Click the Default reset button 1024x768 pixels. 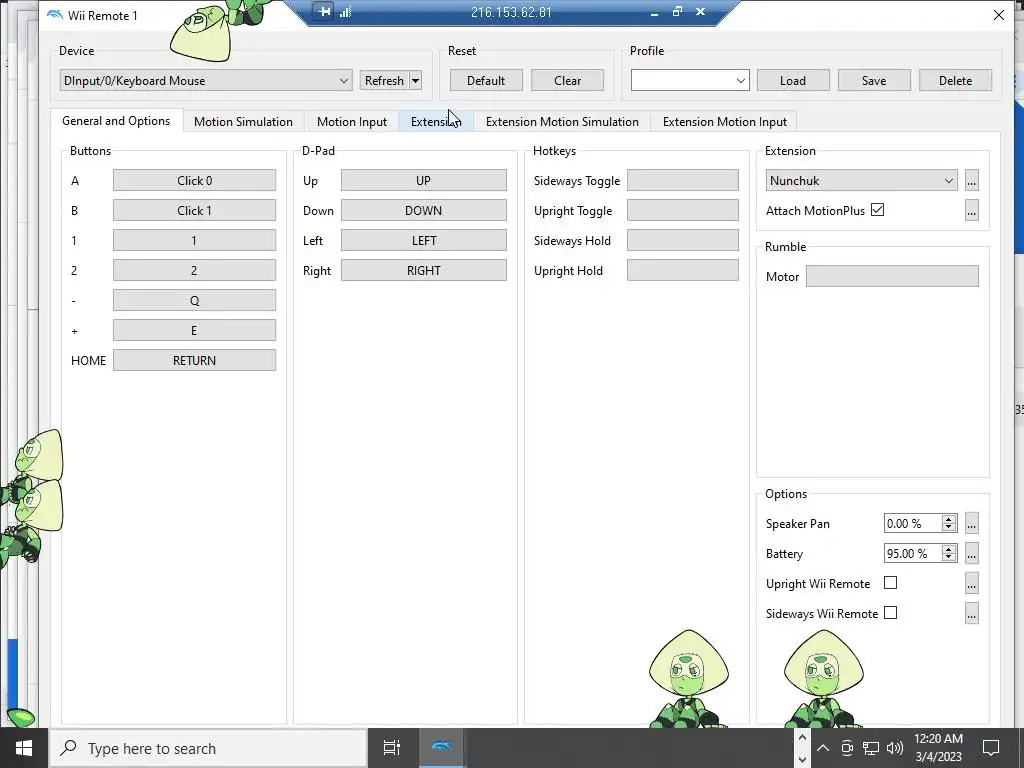486,81
